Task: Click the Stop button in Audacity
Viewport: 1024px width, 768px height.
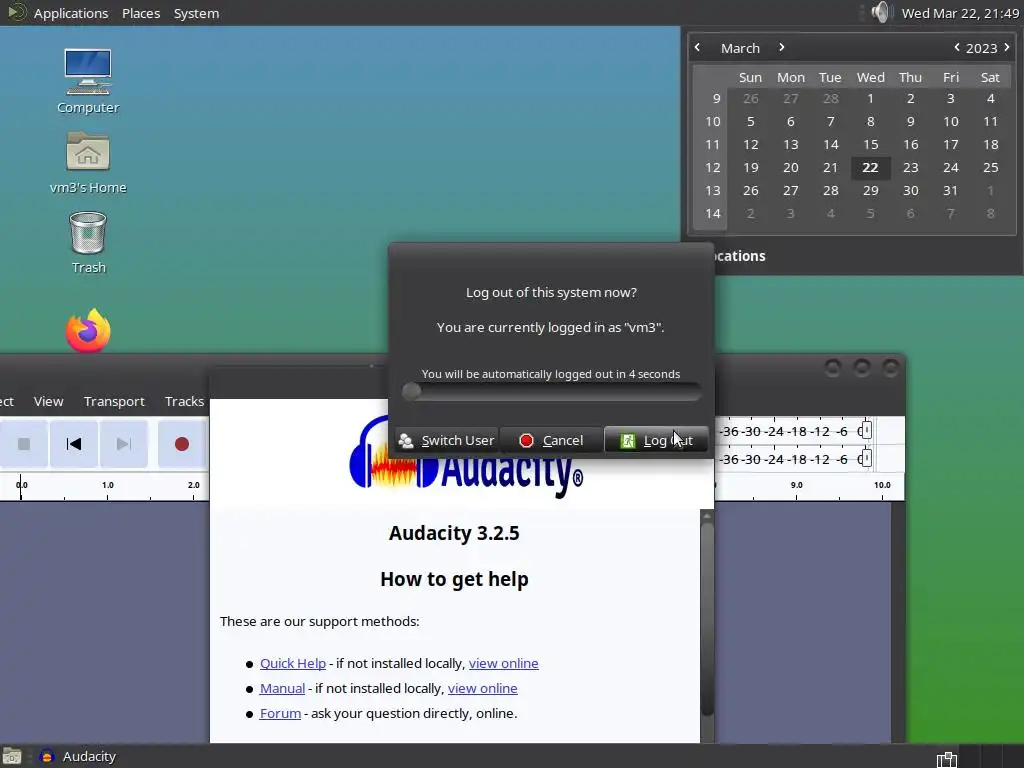Action: click(x=24, y=444)
